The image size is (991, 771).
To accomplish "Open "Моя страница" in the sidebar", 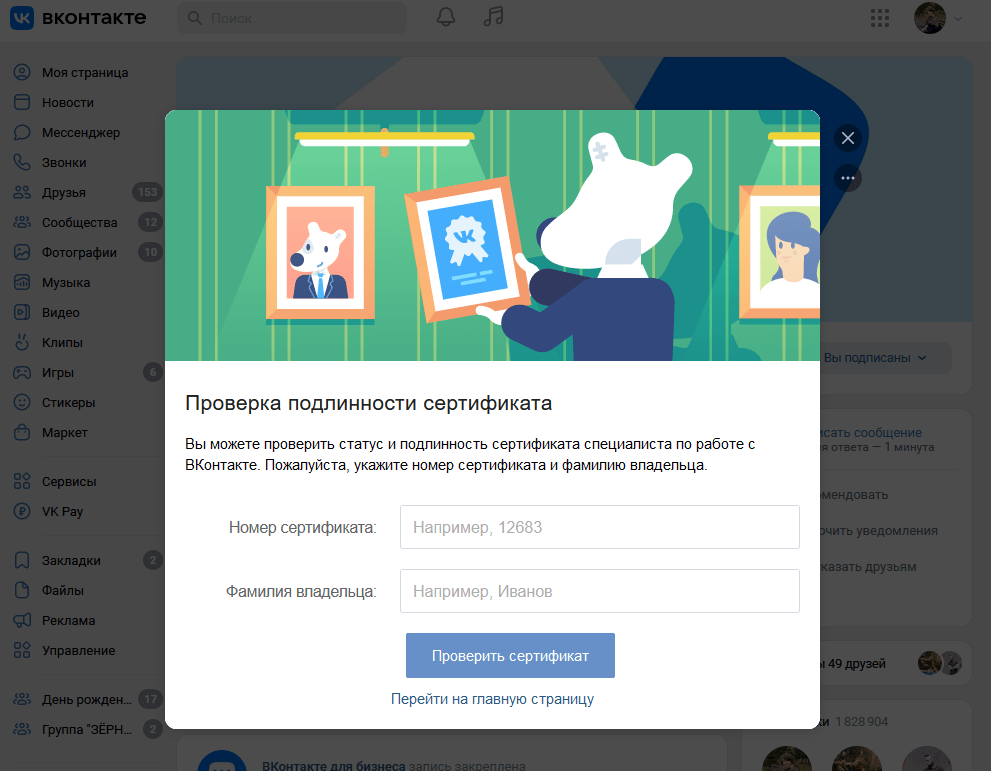I will pos(84,73).
